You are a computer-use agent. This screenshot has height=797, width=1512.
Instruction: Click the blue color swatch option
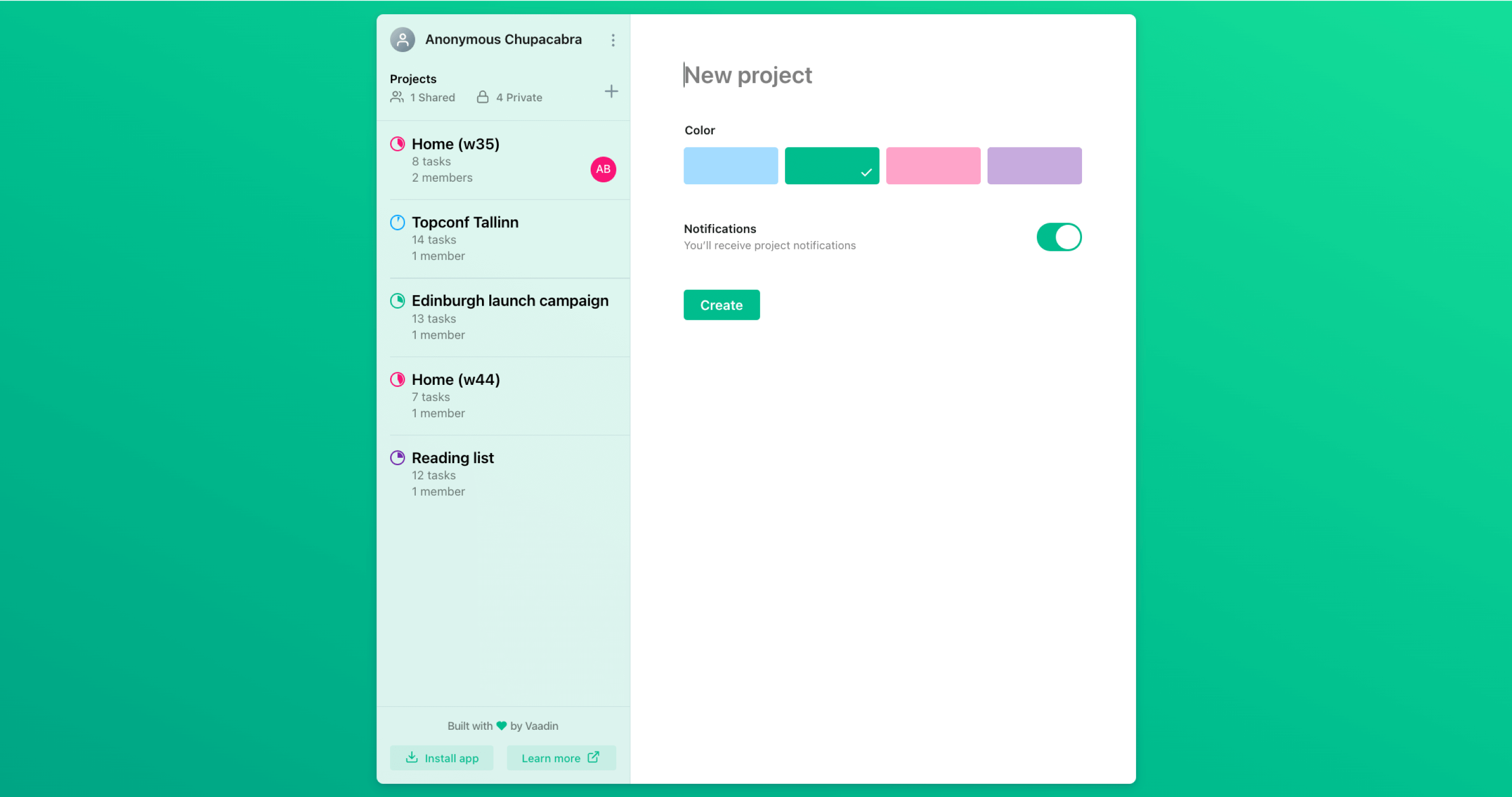730,165
